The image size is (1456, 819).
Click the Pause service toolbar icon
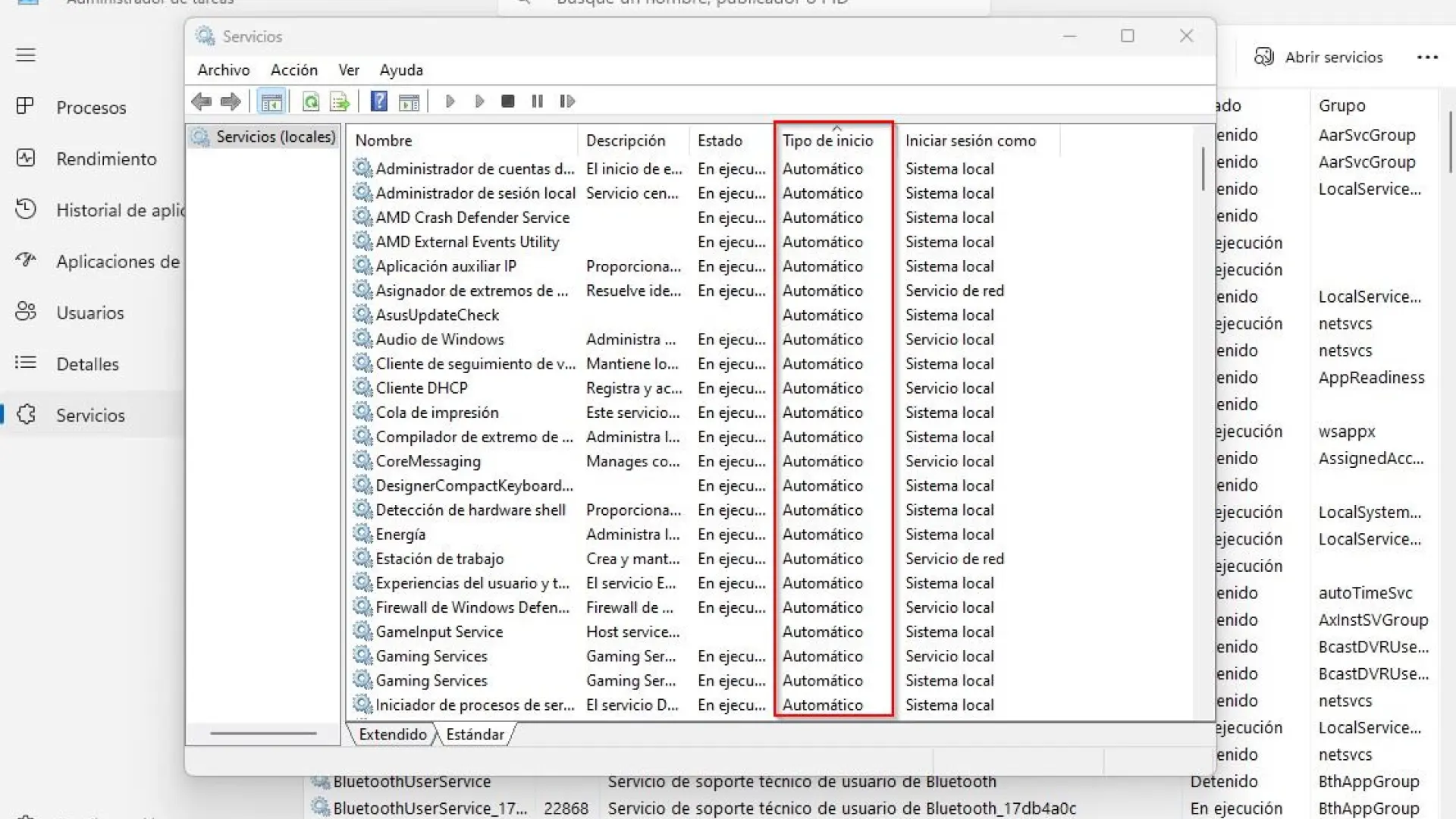(x=538, y=101)
